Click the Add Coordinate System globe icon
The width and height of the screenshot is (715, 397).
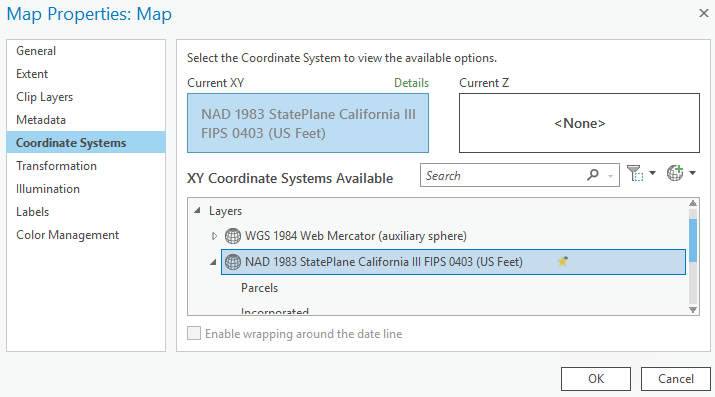click(x=675, y=173)
